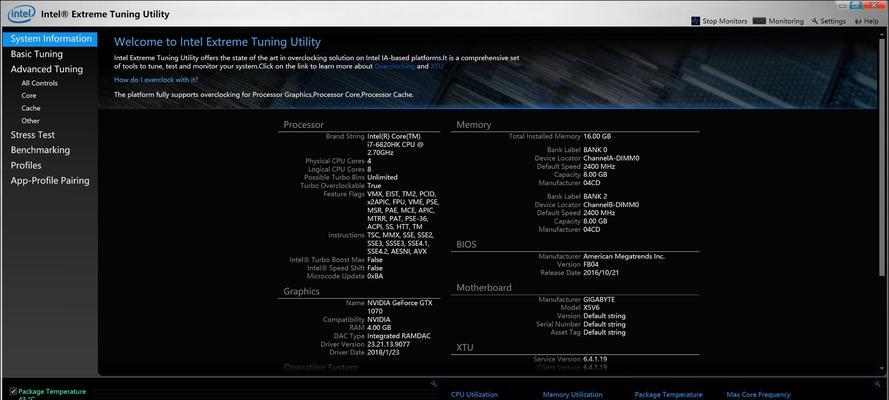This screenshot has width=889, height=400.
Task: Click the XTU section heading
Action: click(464, 347)
